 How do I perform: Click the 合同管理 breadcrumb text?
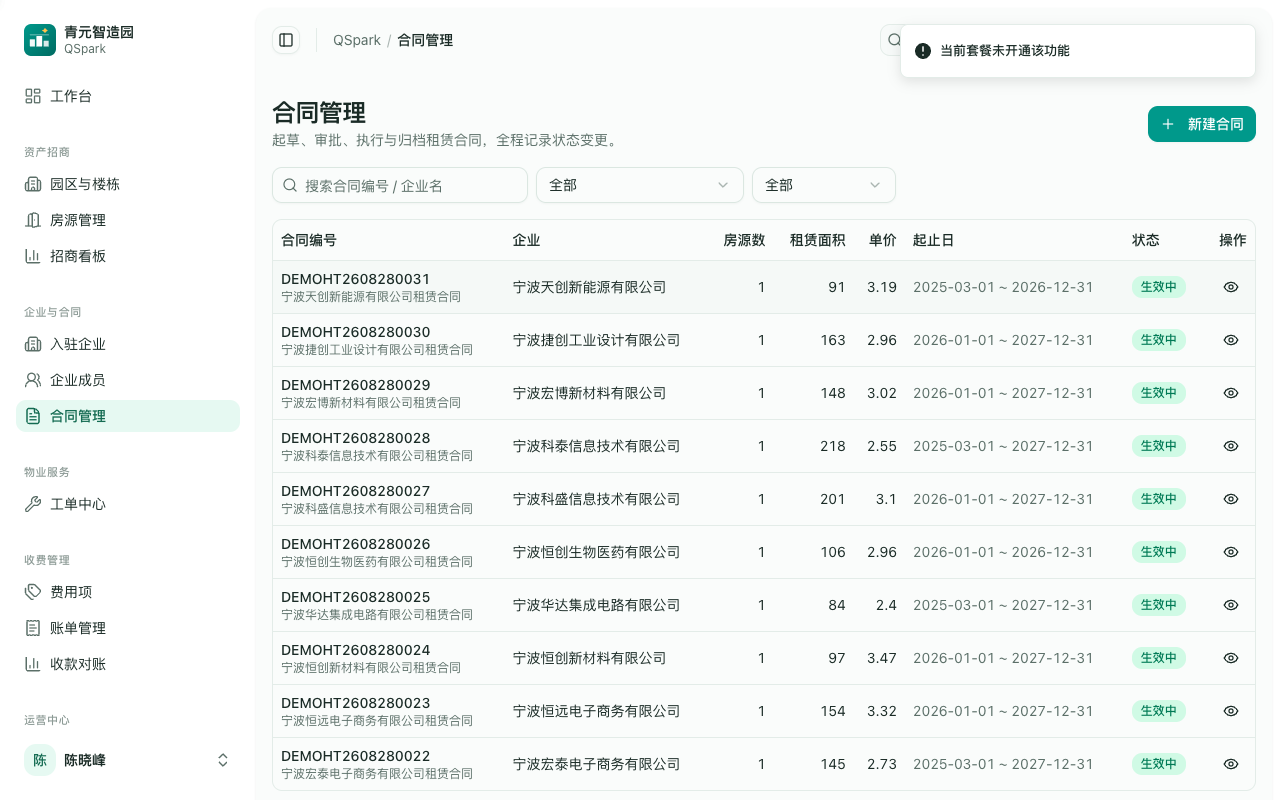pyautogui.click(x=425, y=40)
